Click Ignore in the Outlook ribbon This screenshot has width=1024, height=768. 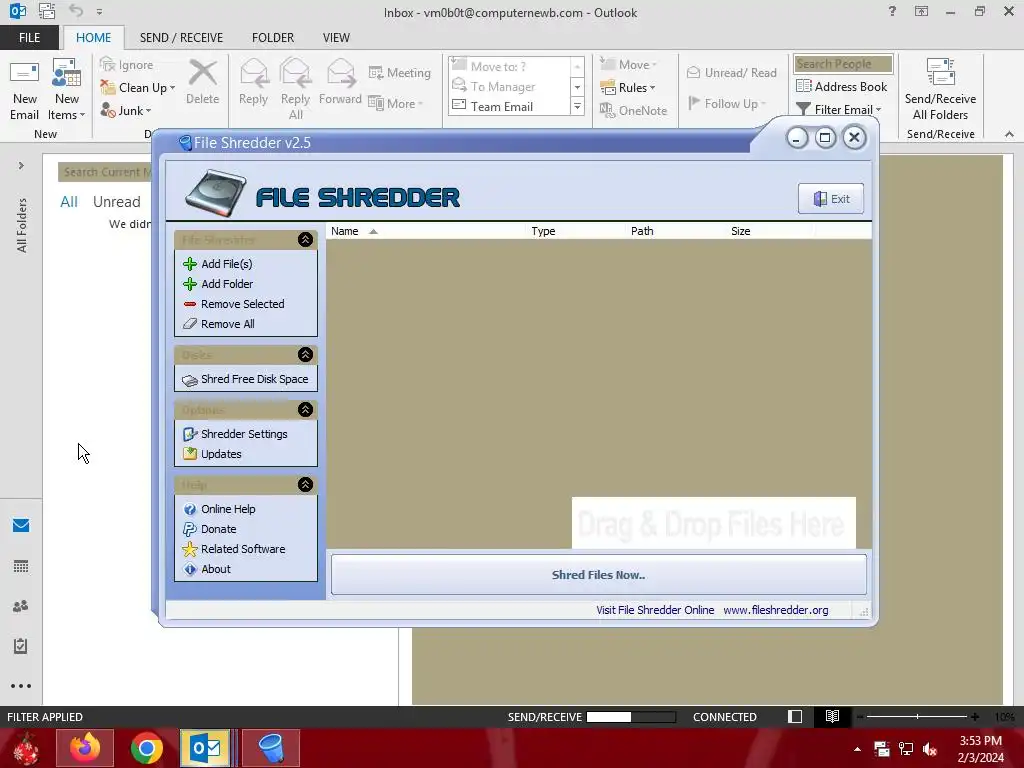point(127,65)
